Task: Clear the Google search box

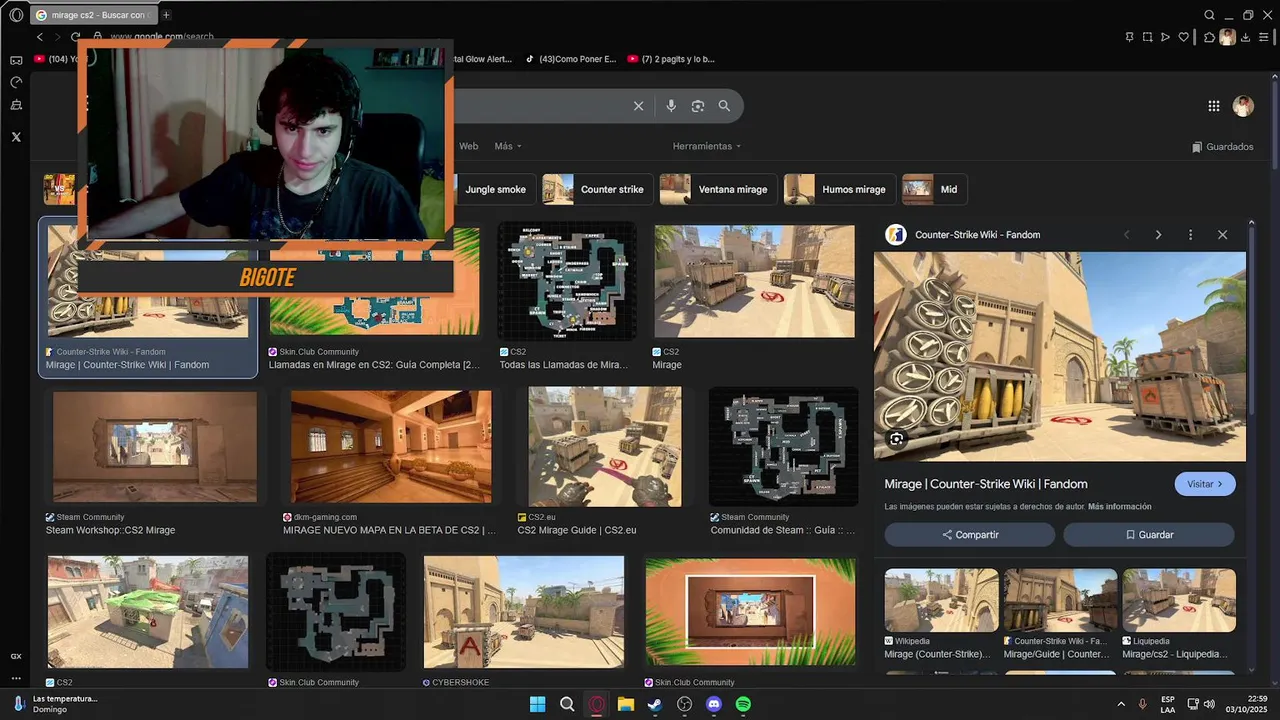Action: pos(639,106)
